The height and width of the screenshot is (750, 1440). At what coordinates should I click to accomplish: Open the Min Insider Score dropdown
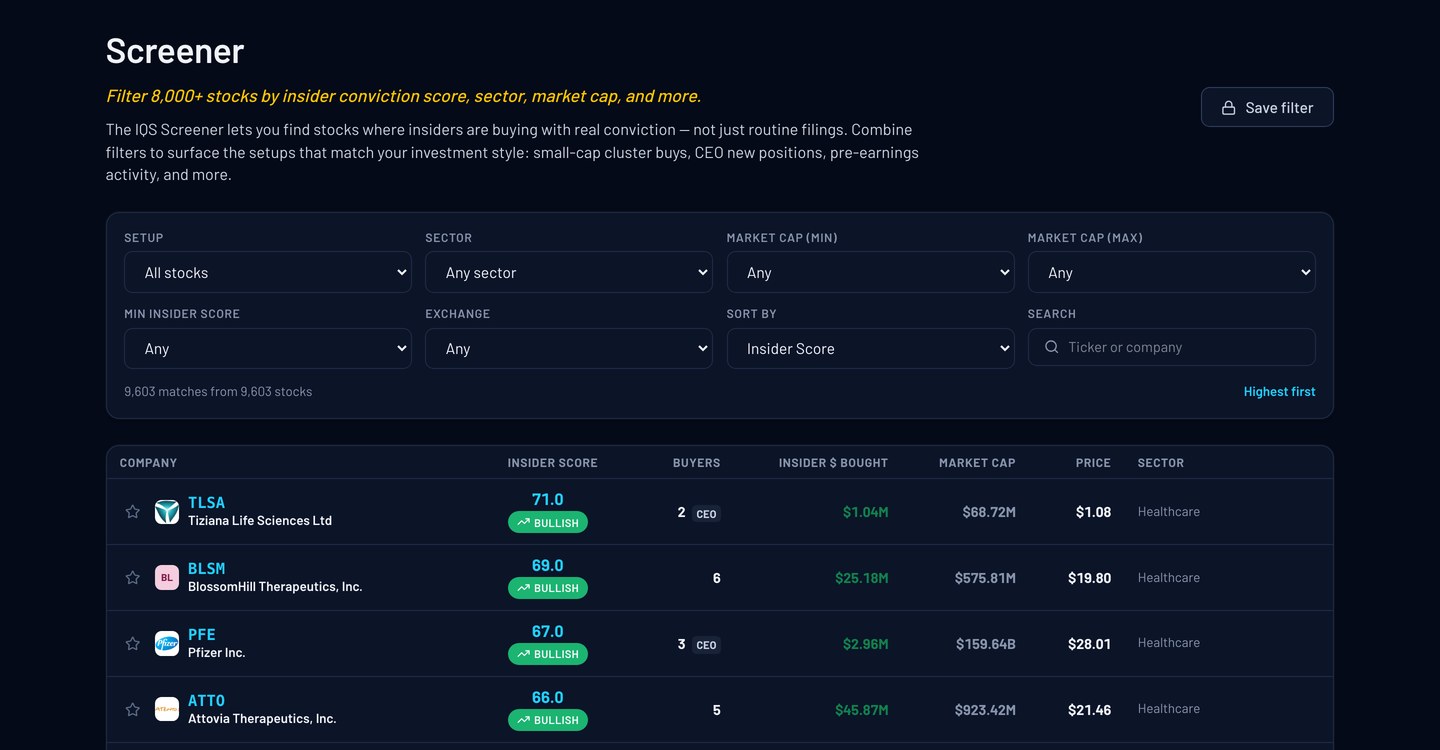268,348
